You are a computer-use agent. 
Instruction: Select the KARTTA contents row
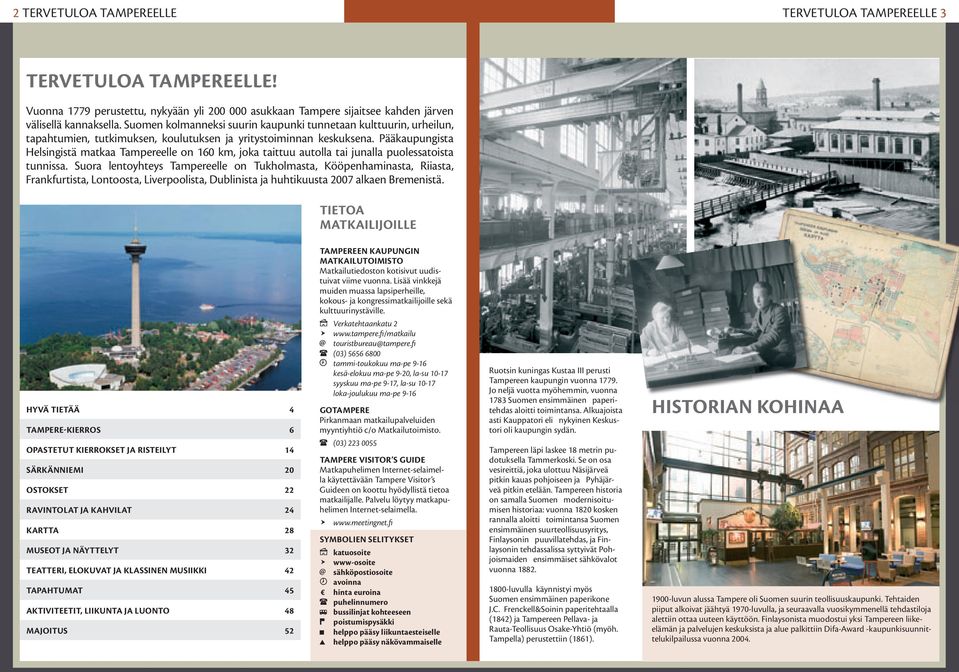160,530
